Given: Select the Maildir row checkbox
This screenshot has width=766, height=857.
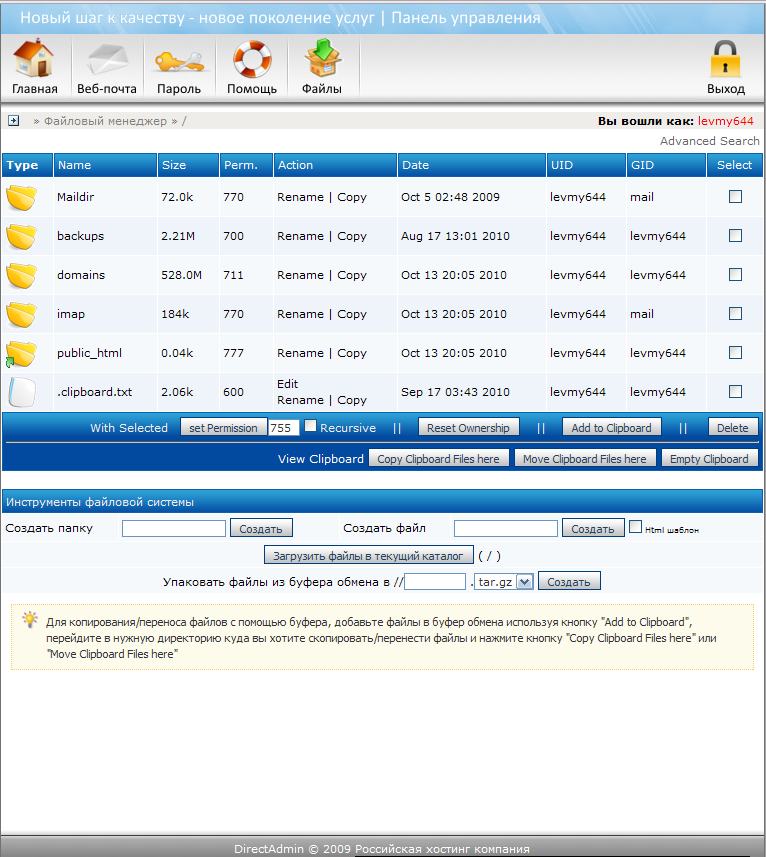Looking at the screenshot, I should [735, 196].
